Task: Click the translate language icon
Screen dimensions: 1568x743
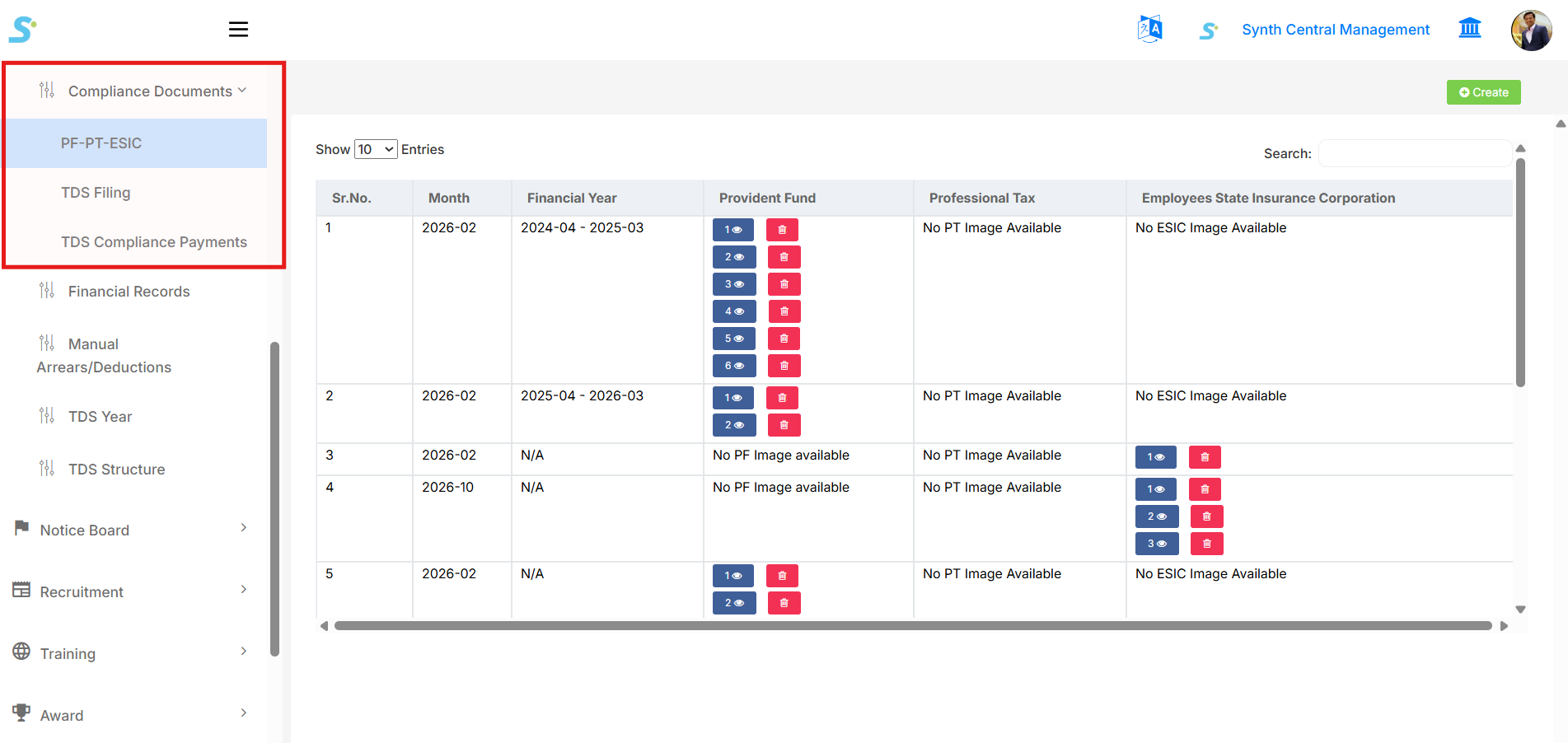Action: point(1149,27)
